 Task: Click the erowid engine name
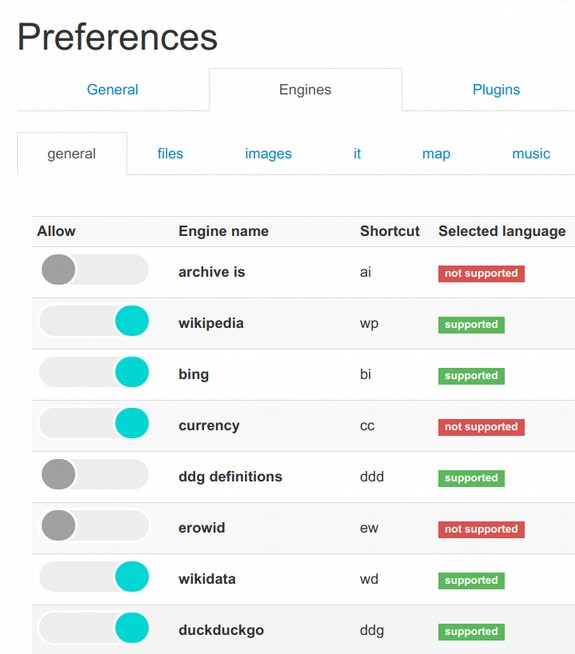[x=202, y=528]
